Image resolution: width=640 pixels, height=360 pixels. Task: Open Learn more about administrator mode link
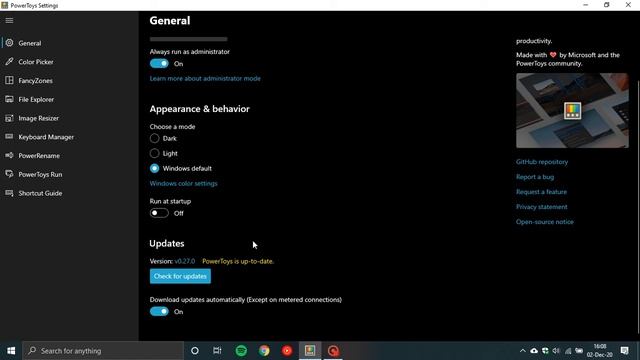[205, 78]
